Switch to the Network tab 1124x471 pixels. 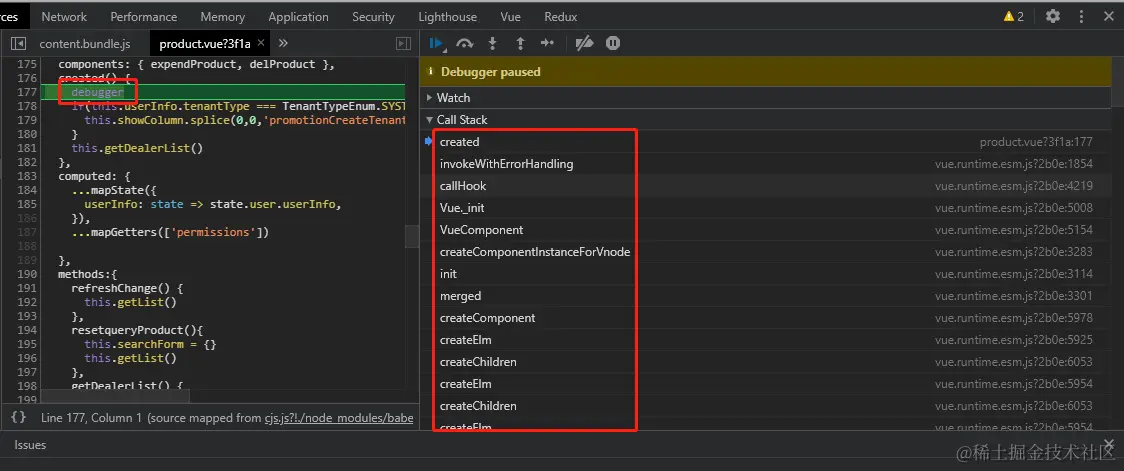coord(64,16)
